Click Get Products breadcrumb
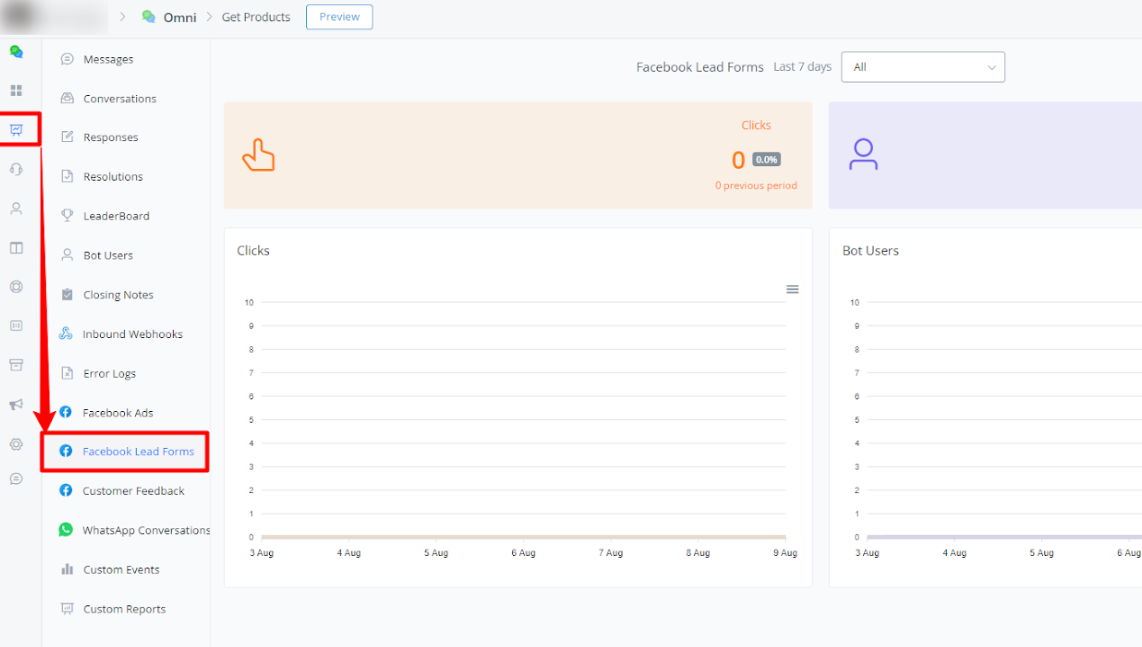Viewport: 1142px width, 647px height. [x=256, y=17]
